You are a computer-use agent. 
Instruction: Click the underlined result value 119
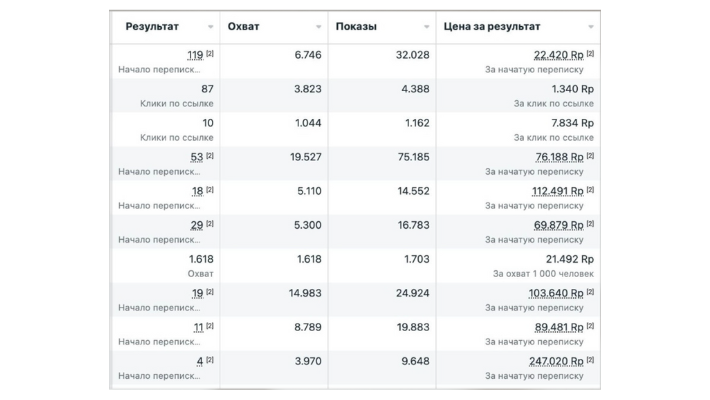coord(195,55)
